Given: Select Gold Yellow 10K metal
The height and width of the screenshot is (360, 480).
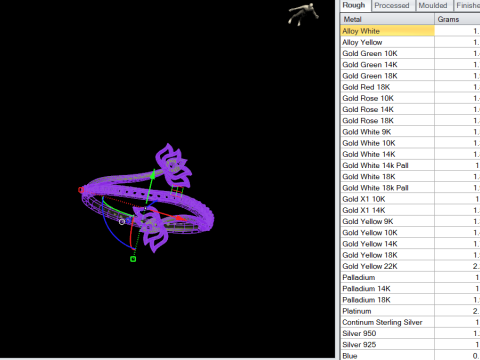Looking at the screenshot, I should [x=410, y=233].
